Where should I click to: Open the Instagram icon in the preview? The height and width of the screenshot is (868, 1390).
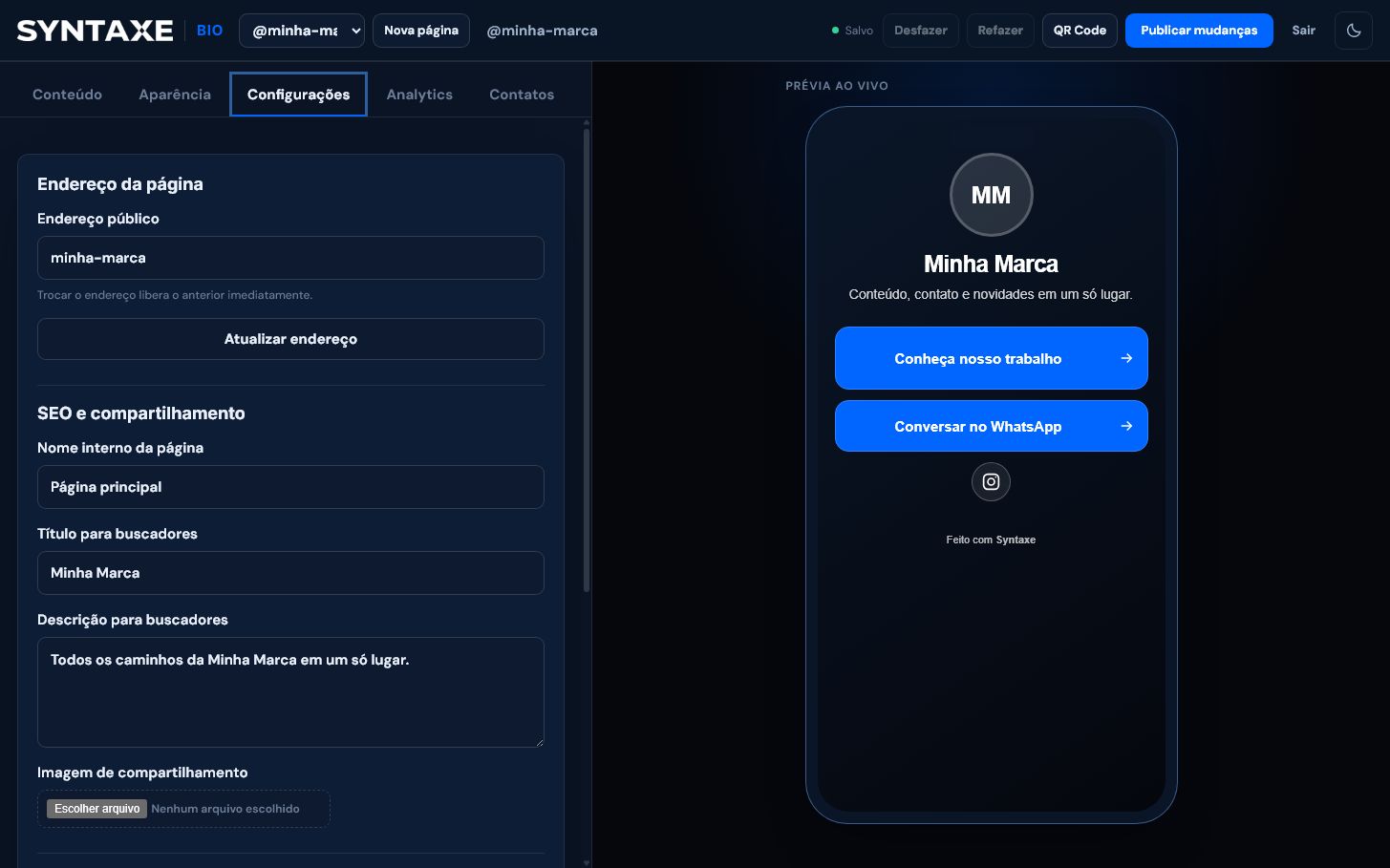point(991,482)
